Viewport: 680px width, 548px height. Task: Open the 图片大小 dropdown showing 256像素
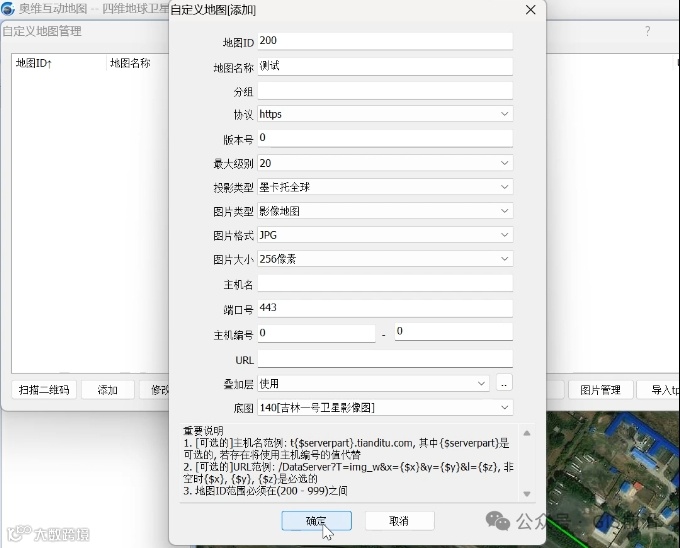point(385,259)
